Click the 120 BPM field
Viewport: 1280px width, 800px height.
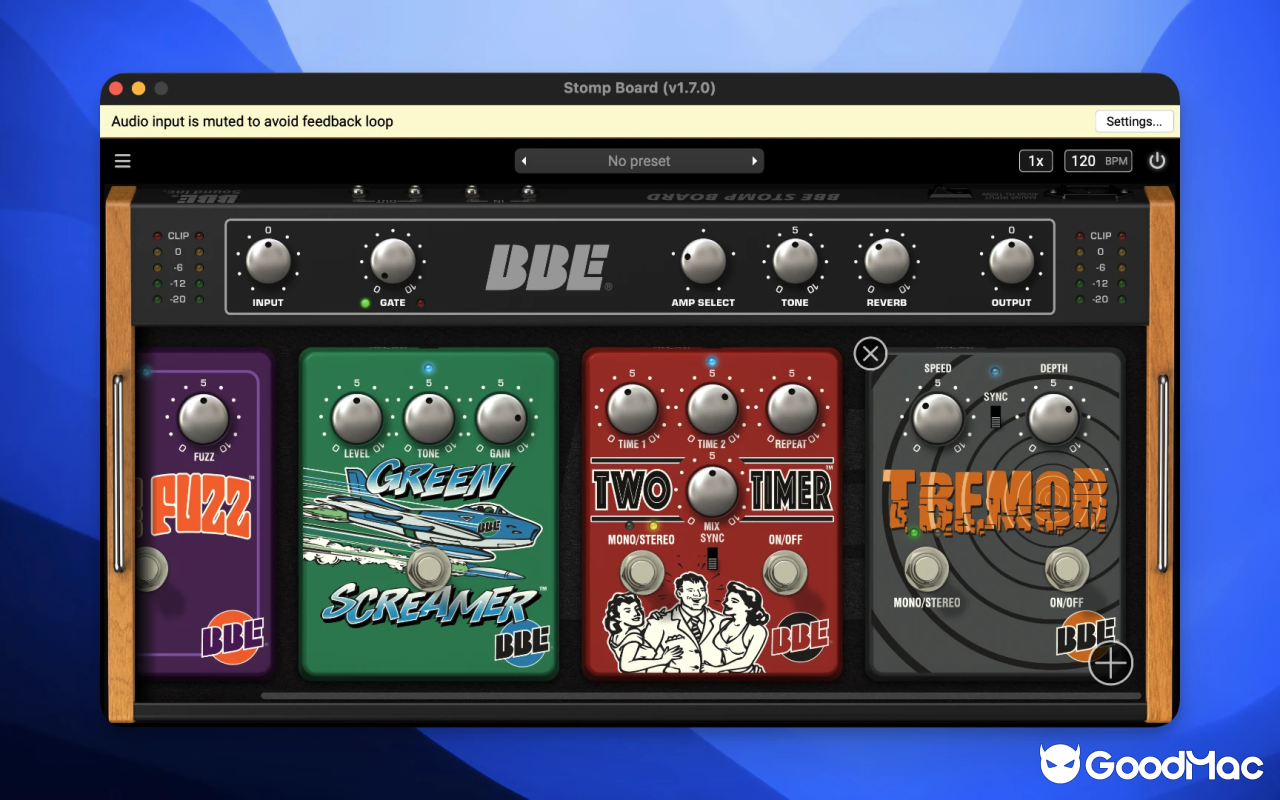[1098, 160]
